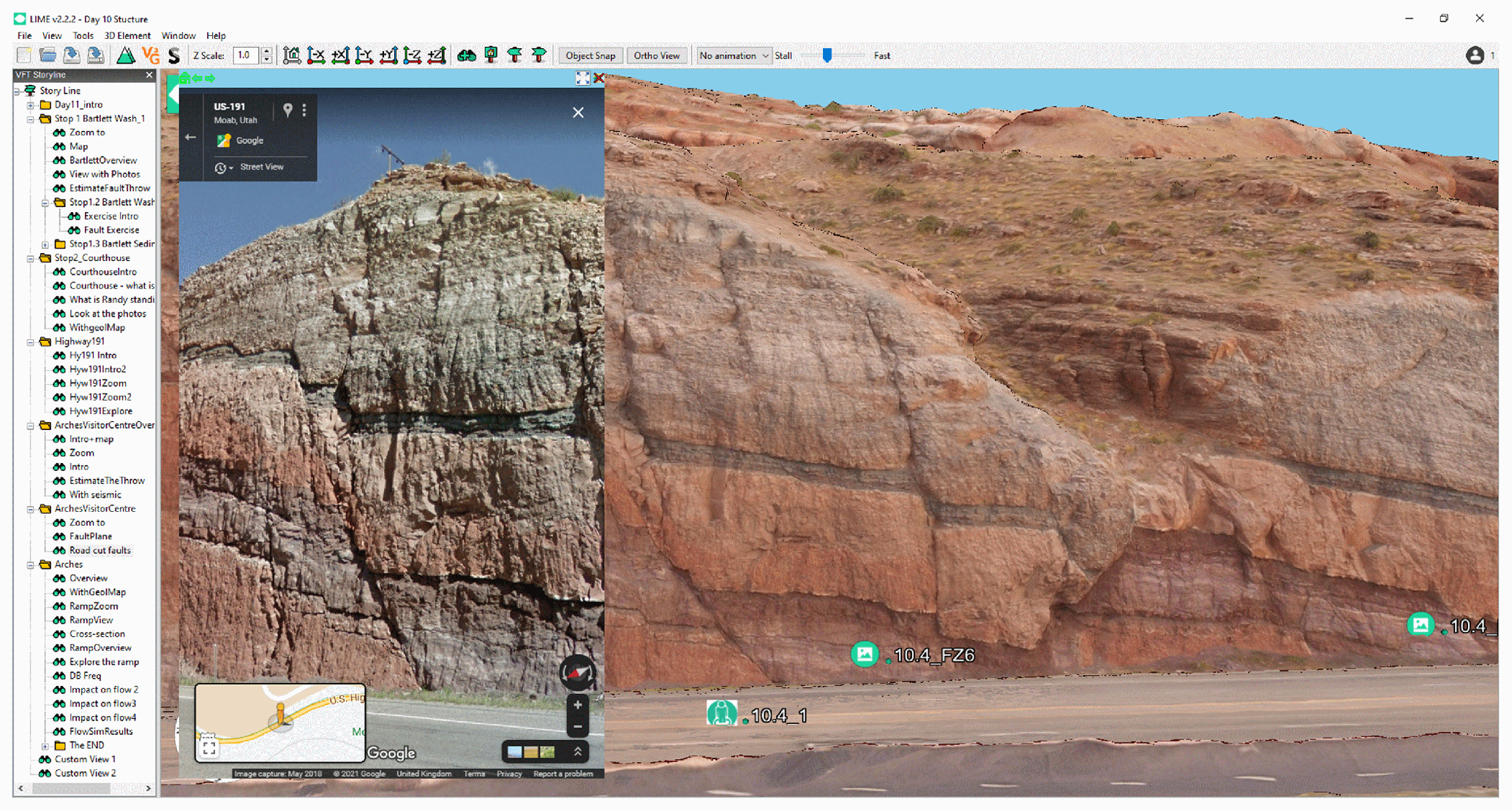Expand the Street View minimap

(209, 747)
